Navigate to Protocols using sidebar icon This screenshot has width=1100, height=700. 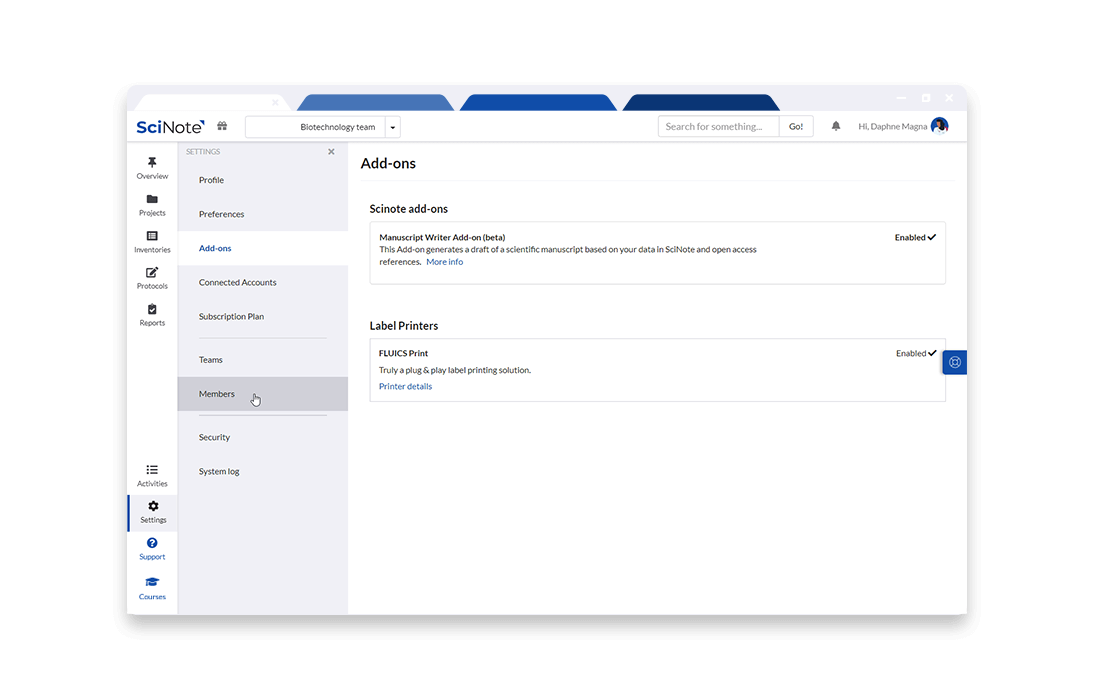tap(152, 277)
